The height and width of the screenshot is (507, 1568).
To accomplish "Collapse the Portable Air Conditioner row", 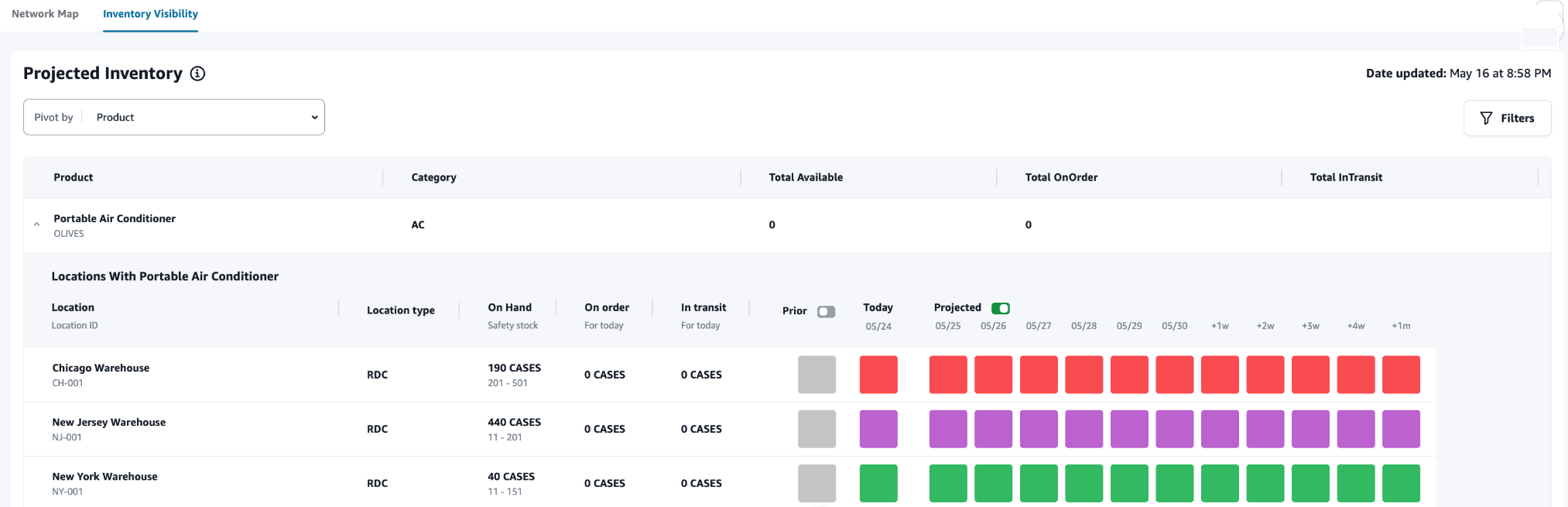I will [36, 224].
